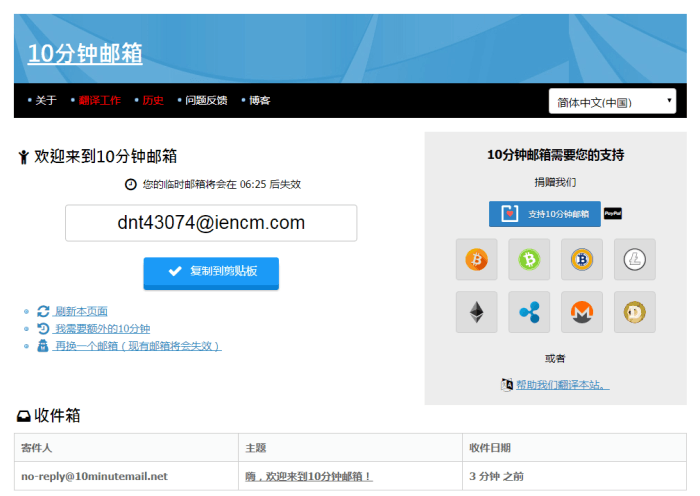Click the 支持10分钟邮箱 donate button
The image size is (700, 496).
point(545,214)
